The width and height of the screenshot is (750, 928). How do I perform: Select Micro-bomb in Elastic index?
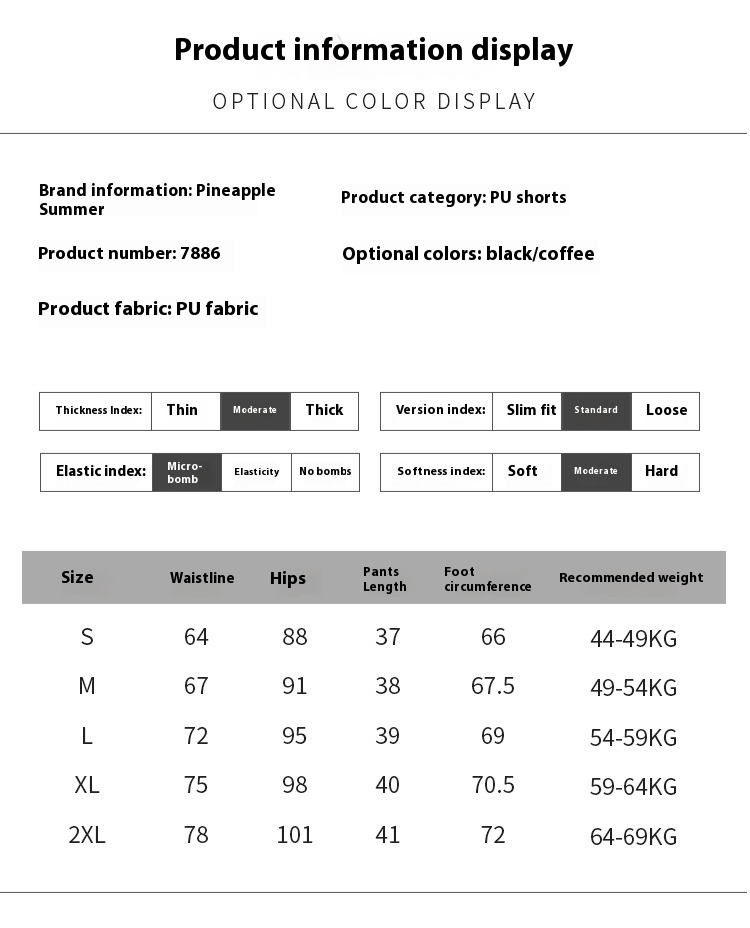[x=186, y=472]
